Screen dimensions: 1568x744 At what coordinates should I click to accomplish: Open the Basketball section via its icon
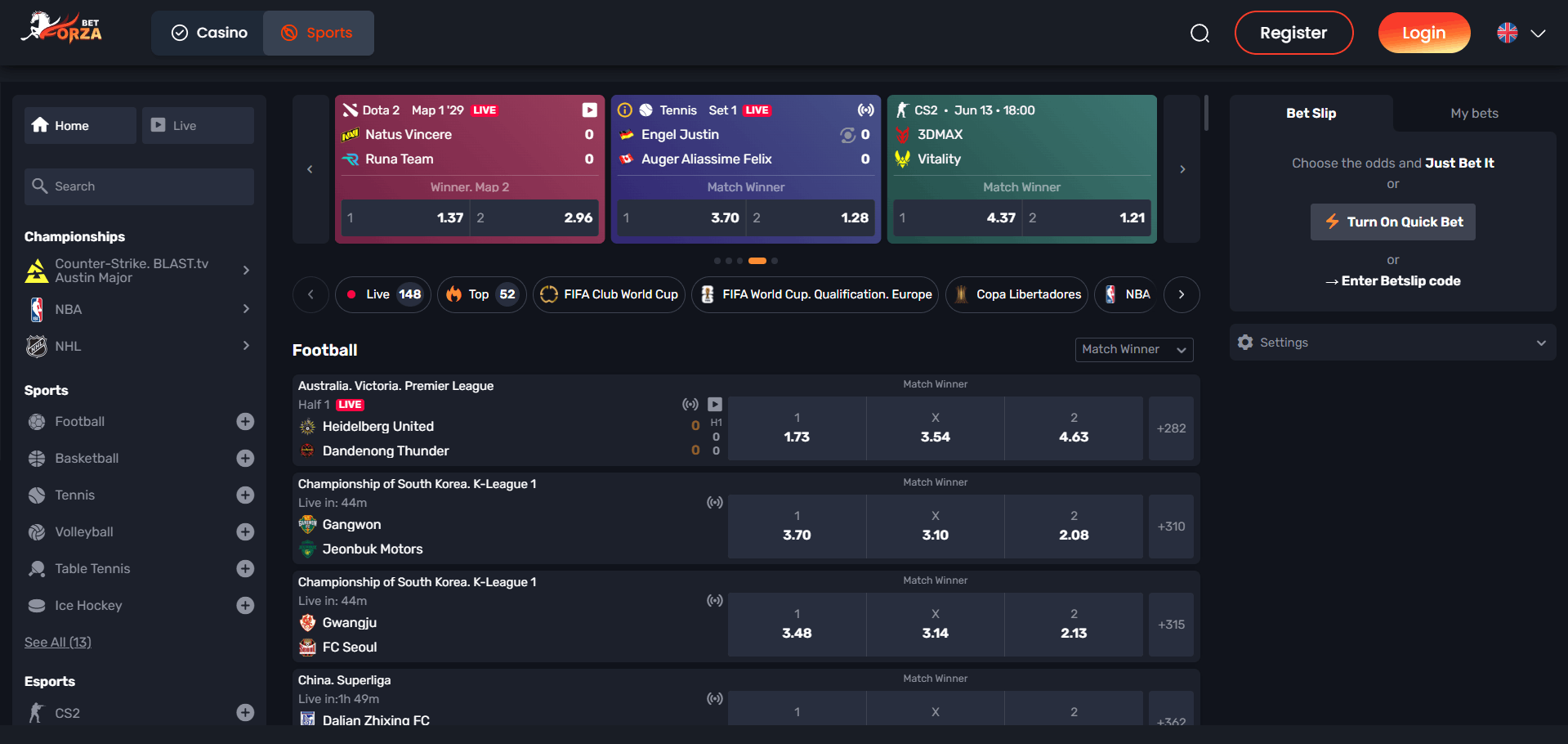click(x=37, y=458)
